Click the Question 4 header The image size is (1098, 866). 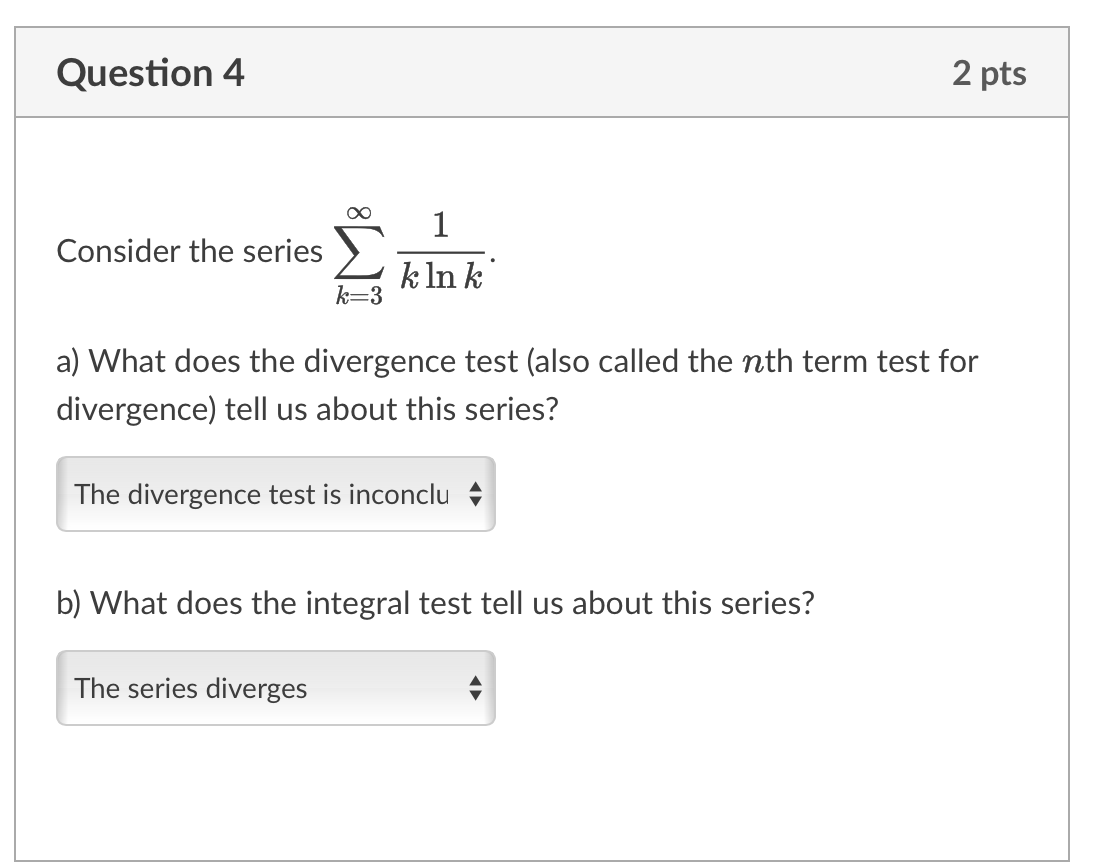150,72
